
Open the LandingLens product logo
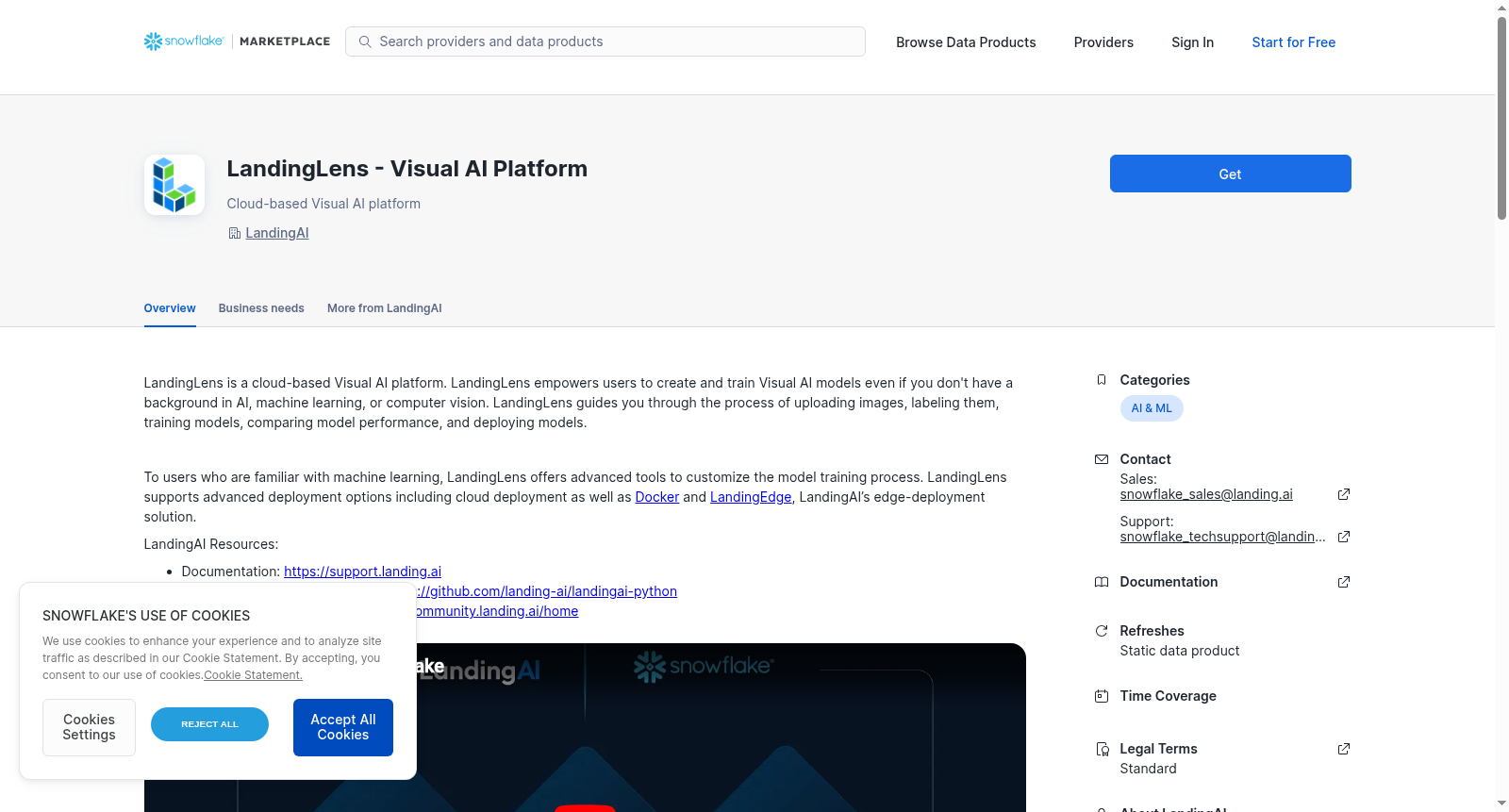click(174, 185)
